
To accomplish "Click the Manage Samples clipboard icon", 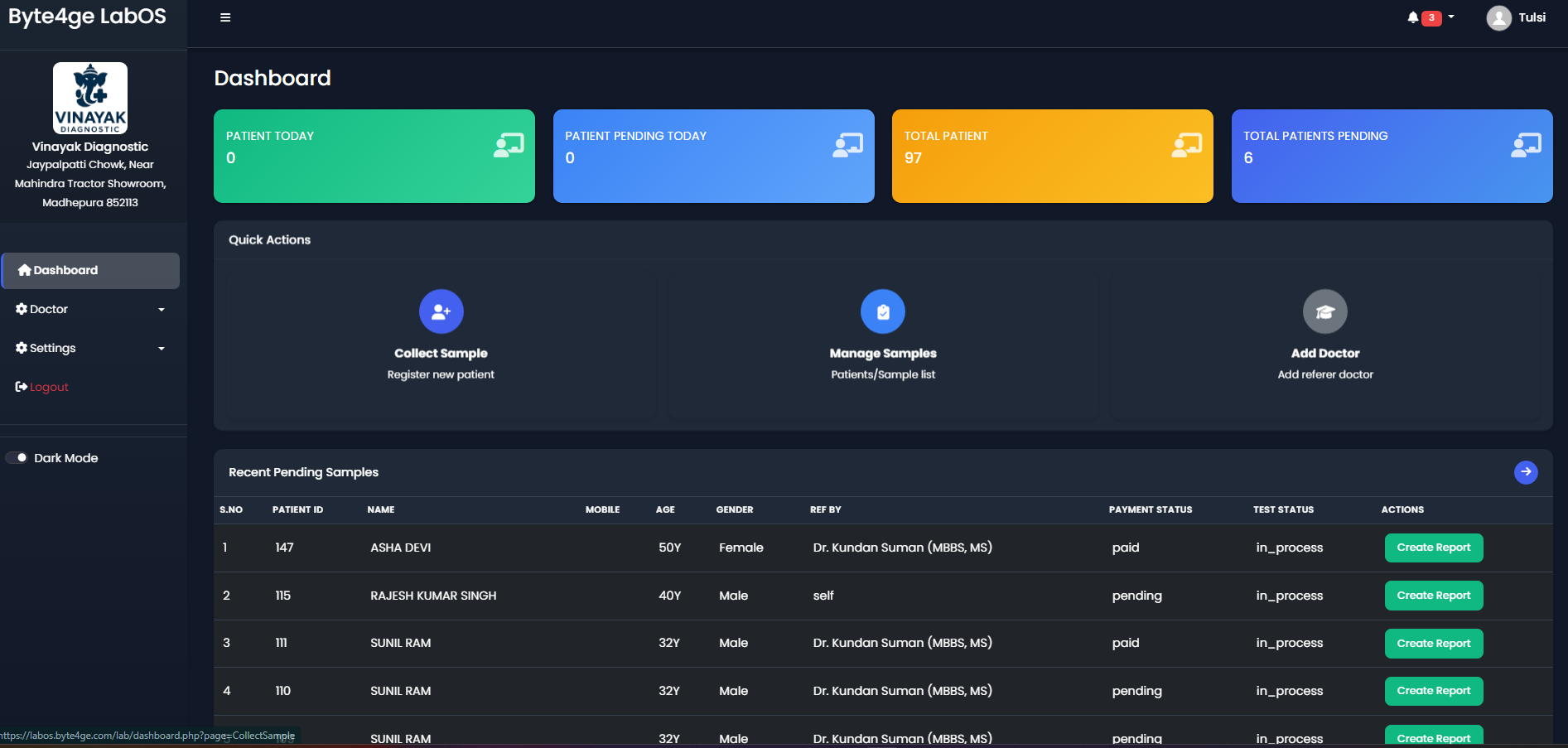I will pyautogui.click(x=883, y=311).
